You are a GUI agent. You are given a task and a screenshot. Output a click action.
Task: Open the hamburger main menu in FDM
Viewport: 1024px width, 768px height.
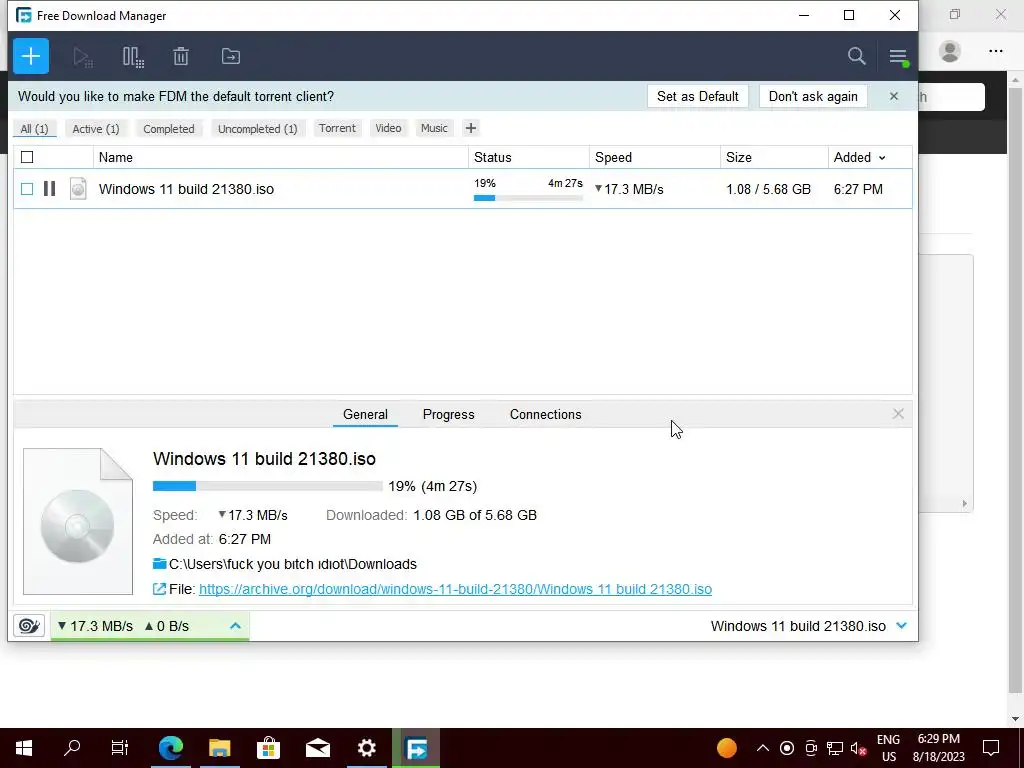tap(898, 57)
